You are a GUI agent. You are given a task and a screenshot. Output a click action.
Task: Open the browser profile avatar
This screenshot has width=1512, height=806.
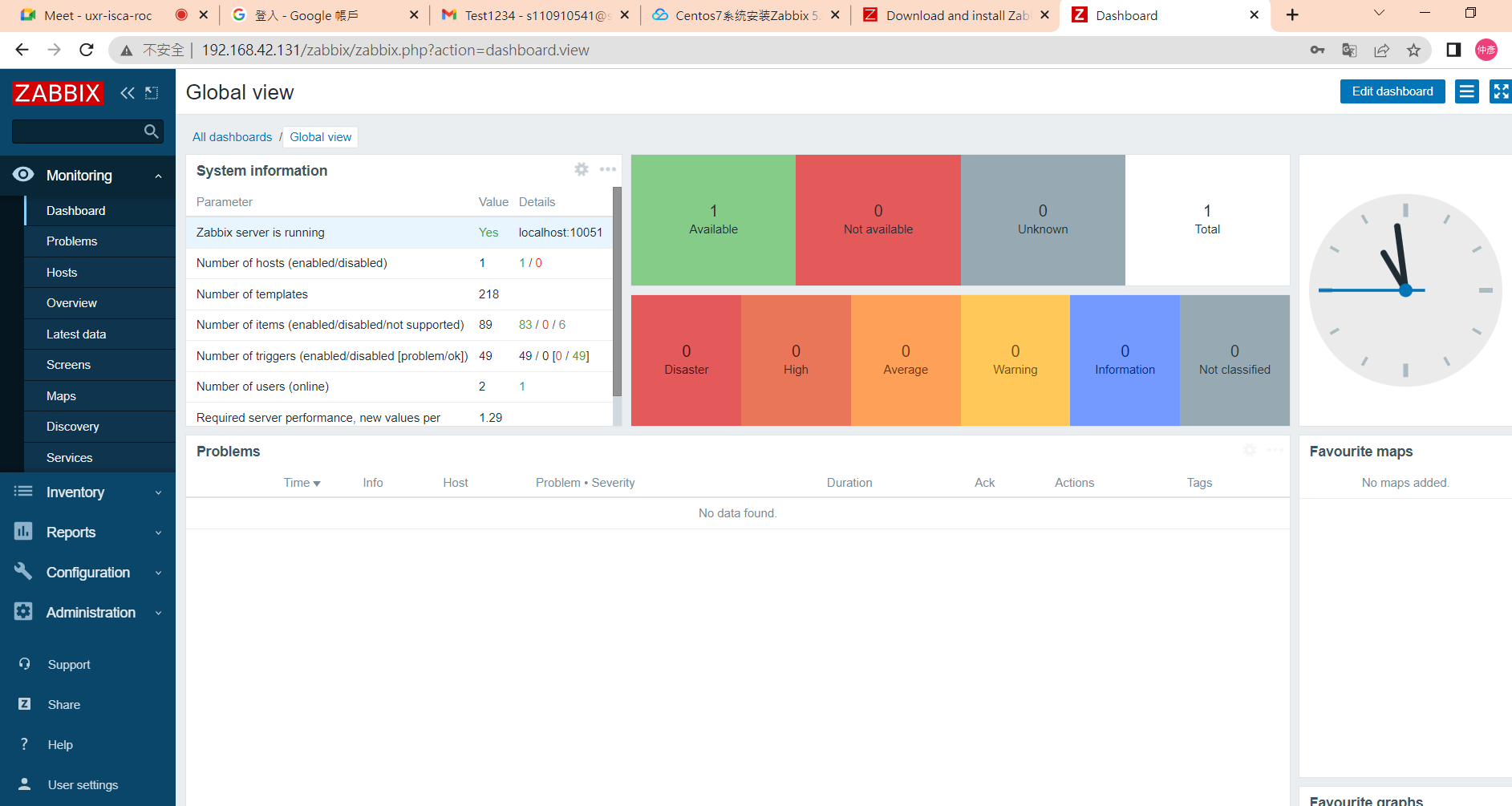coord(1486,51)
